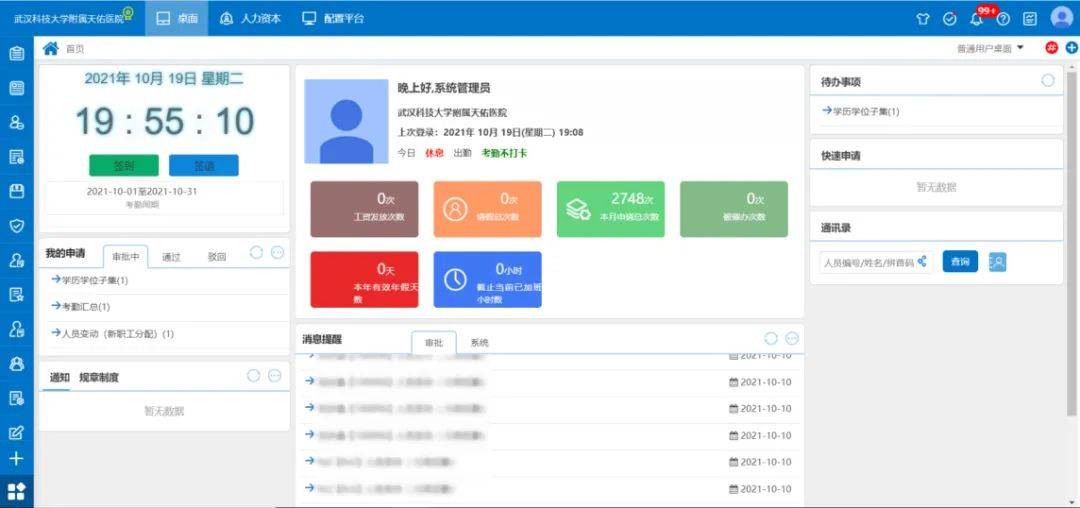The image size is (1080, 508).
Task: Click the plus icon in left sidebar
Action: click(16, 459)
